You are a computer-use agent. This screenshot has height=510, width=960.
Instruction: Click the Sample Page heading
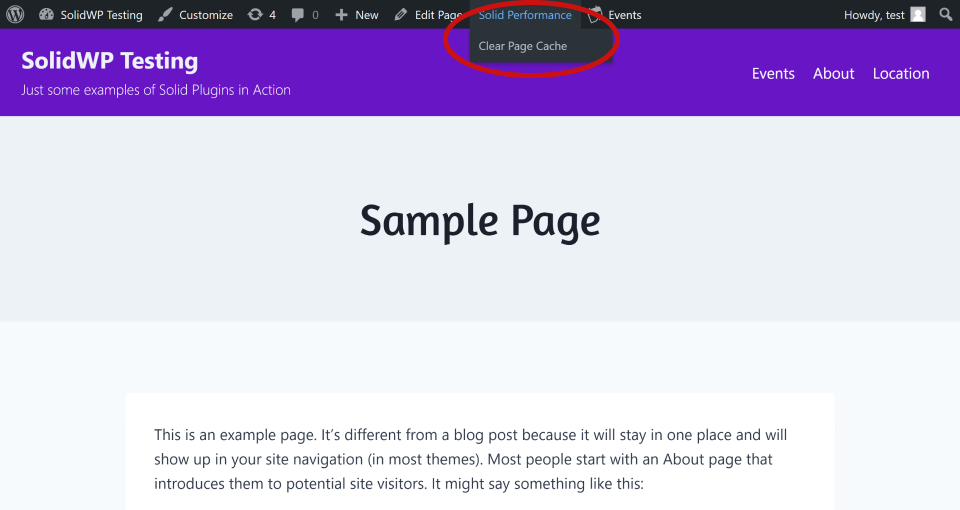(x=480, y=220)
